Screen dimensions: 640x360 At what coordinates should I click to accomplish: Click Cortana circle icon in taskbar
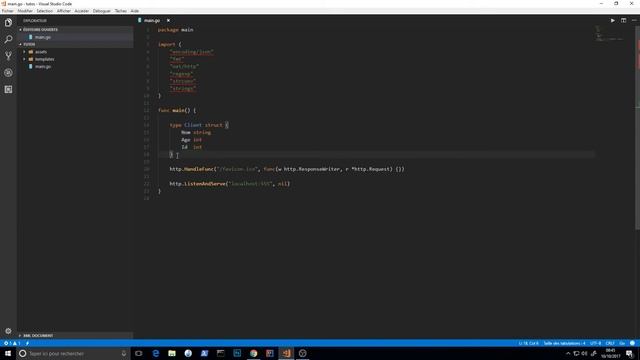click(22, 353)
